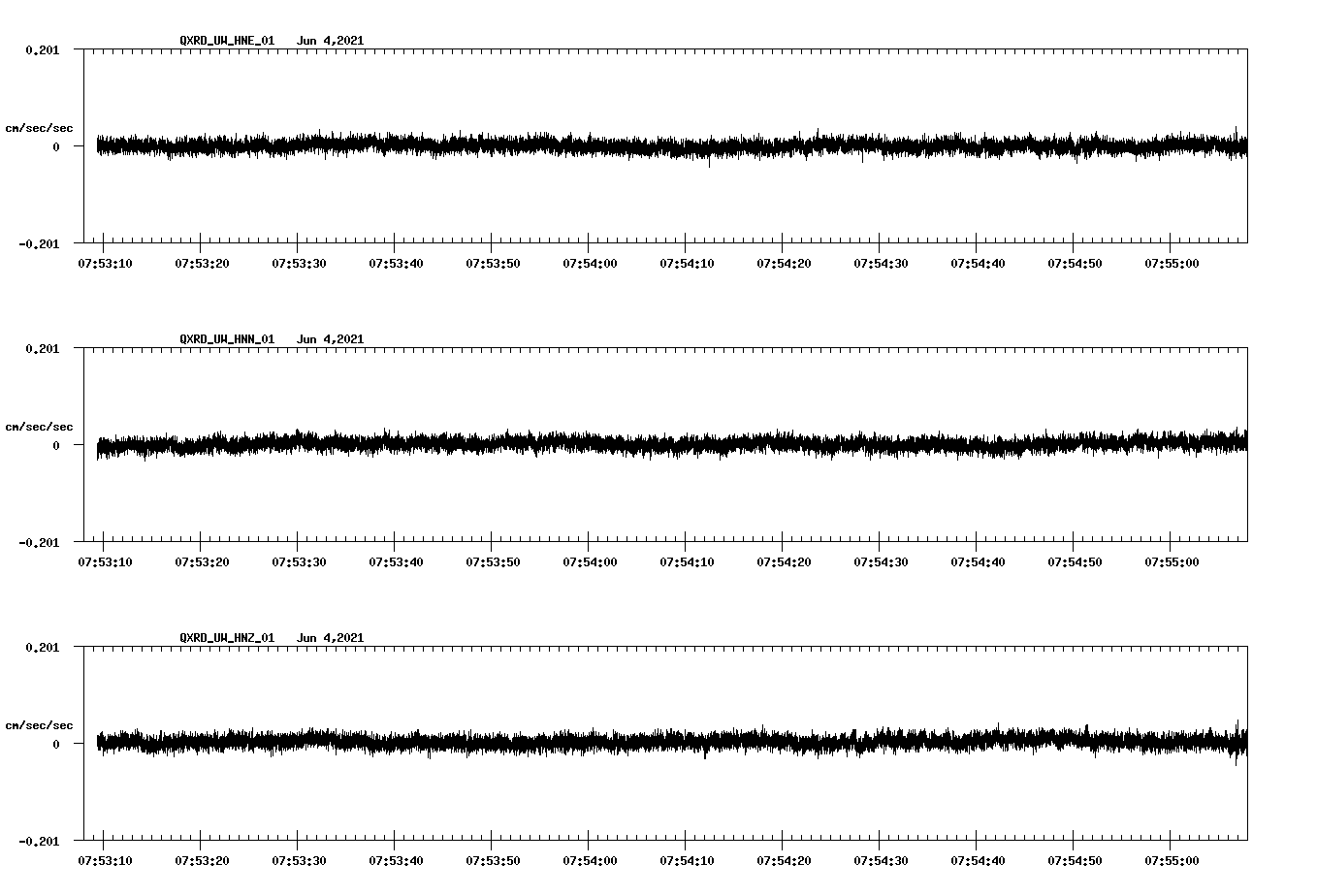
Task: Select 07:54:00 tick label under HNN plot
Action: (x=590, y=561)
